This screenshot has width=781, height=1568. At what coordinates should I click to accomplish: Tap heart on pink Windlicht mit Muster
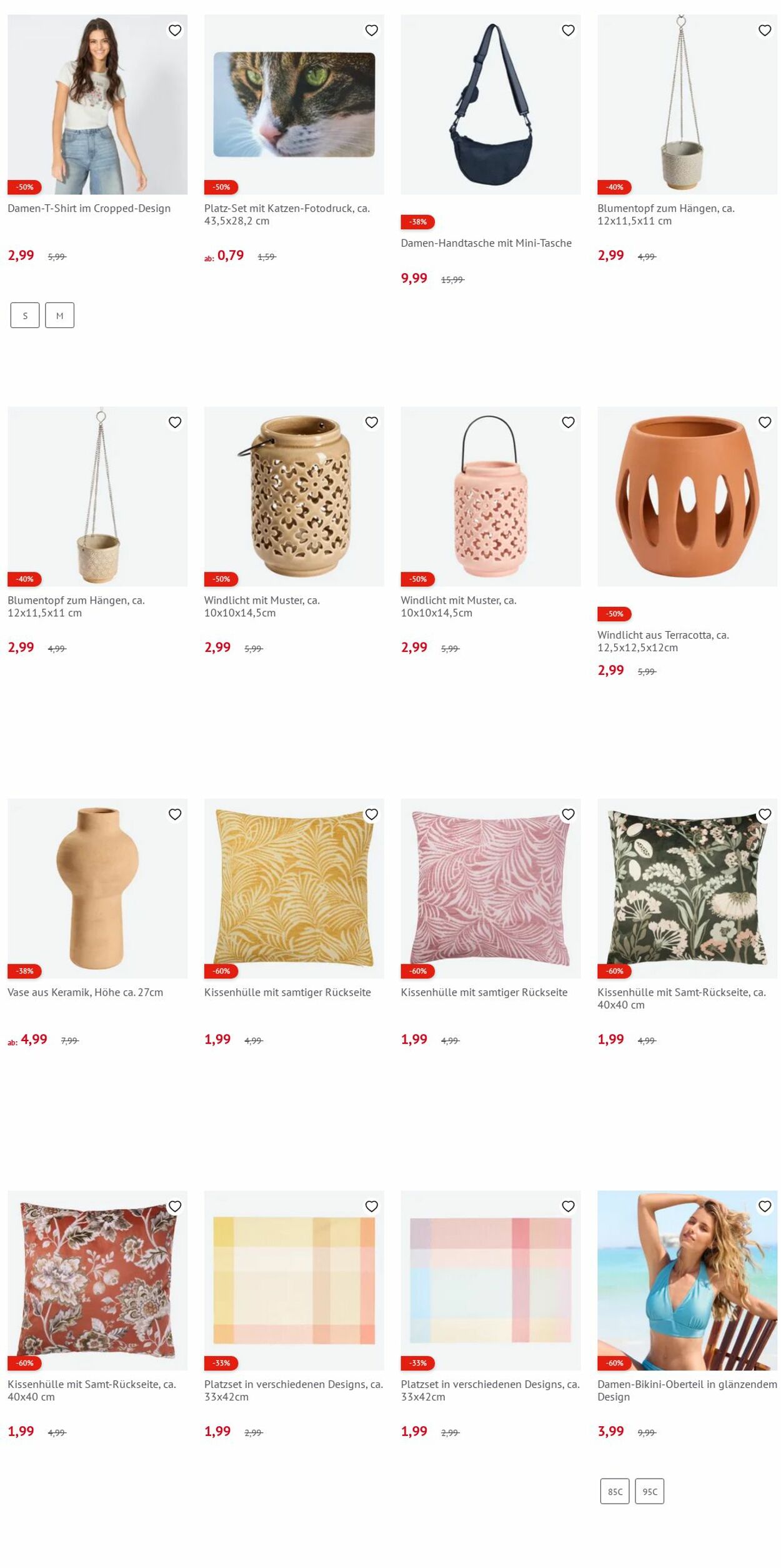pos(568,422)
